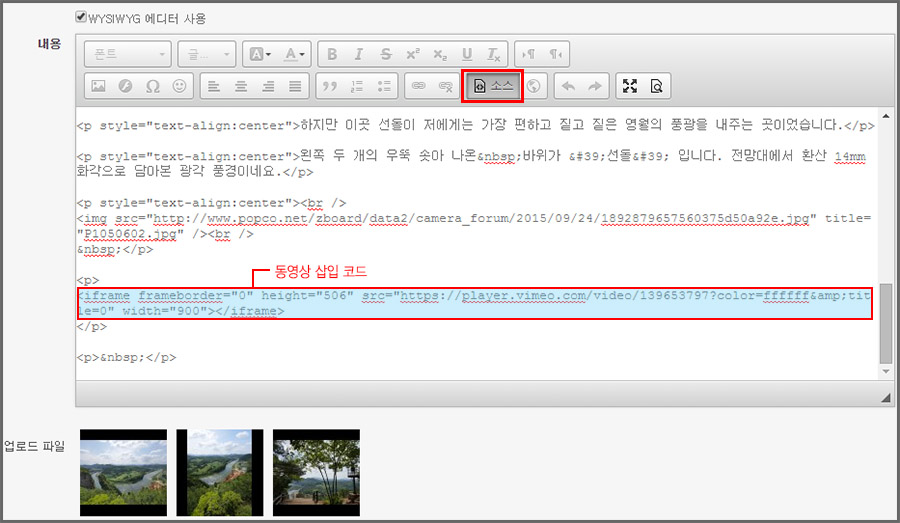Toggle bold formatting
900x523 pixels.
tap(333, 54)
